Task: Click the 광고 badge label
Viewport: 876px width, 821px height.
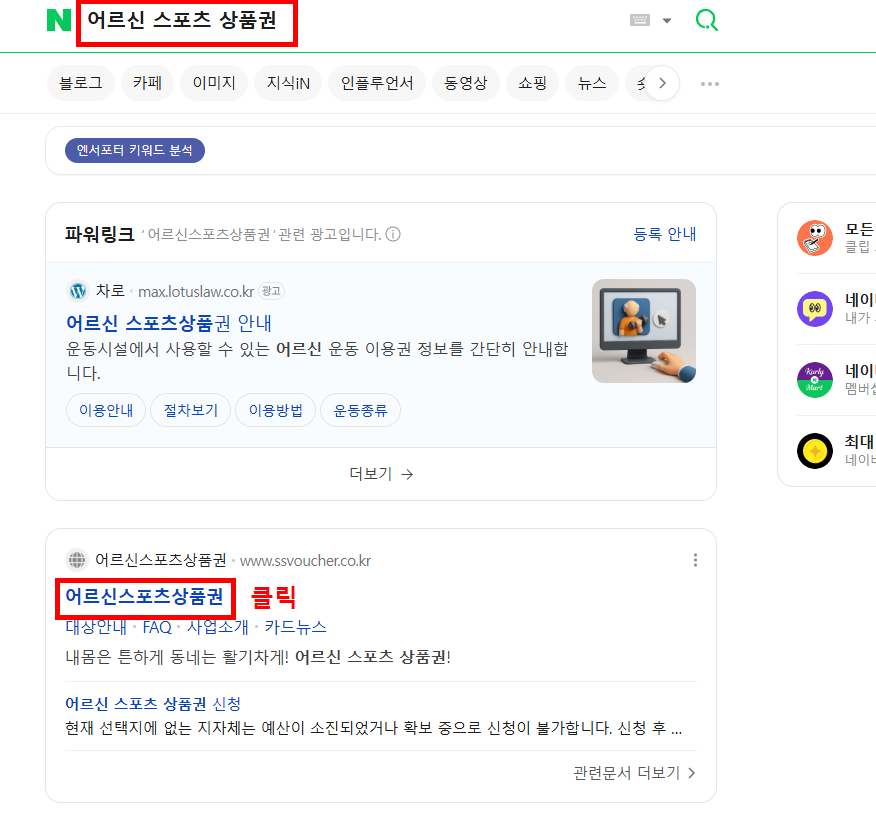Action: pyautogui.click(x=272, y=291)
